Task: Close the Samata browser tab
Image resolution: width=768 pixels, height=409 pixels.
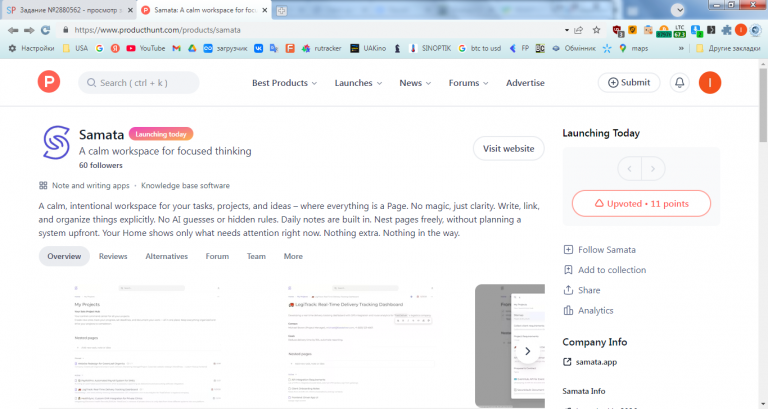Action: tap(264, 10)
